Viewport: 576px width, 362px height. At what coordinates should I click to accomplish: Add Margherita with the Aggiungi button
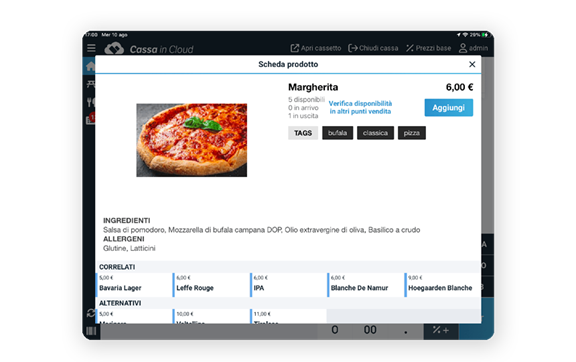coord(449,108)
